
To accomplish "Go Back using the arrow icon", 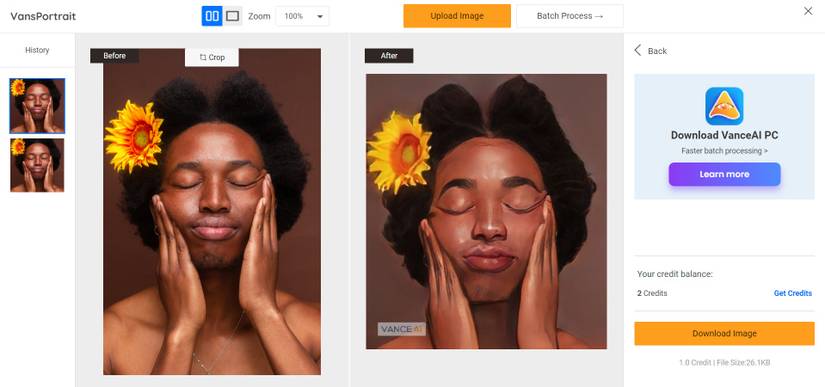I will [x=637, y=50].
